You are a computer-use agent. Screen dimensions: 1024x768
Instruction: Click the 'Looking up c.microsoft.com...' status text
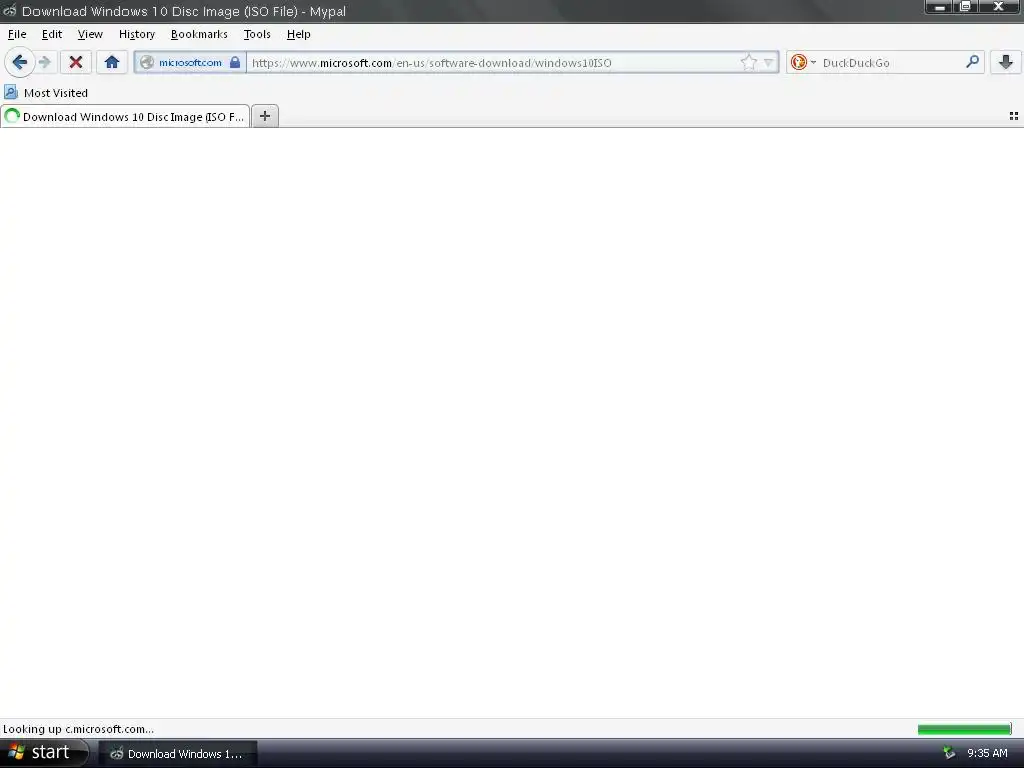(x=78, y=729)
